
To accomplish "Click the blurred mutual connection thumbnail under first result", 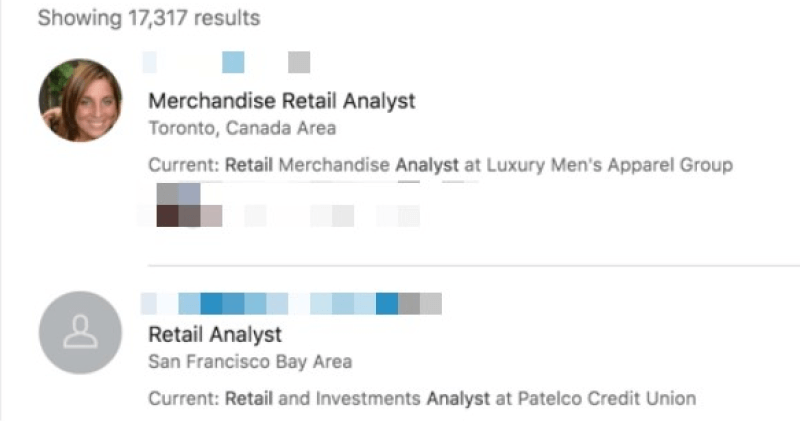I will click(x=179, y=205).
